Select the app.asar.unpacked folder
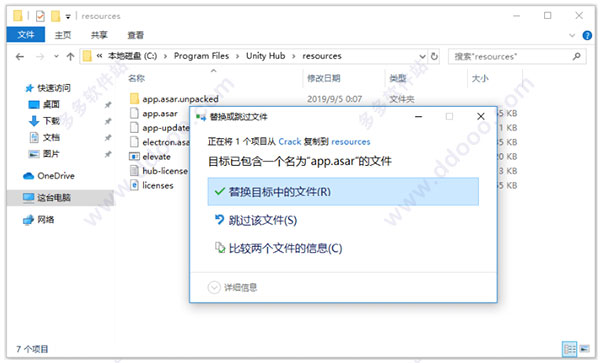Image resolution: width=600 pixels, height=363 pixels. 180,99
